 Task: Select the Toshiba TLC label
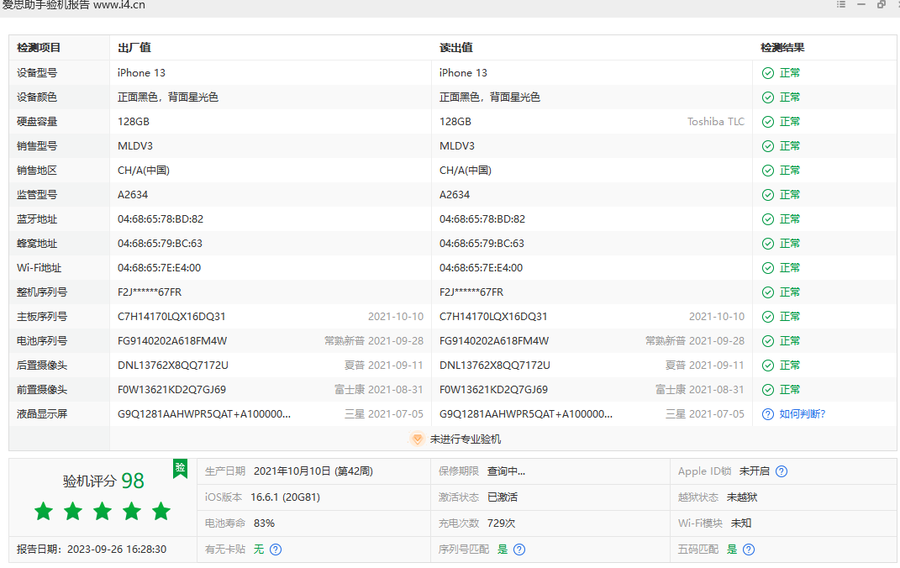tap(716, 122)
